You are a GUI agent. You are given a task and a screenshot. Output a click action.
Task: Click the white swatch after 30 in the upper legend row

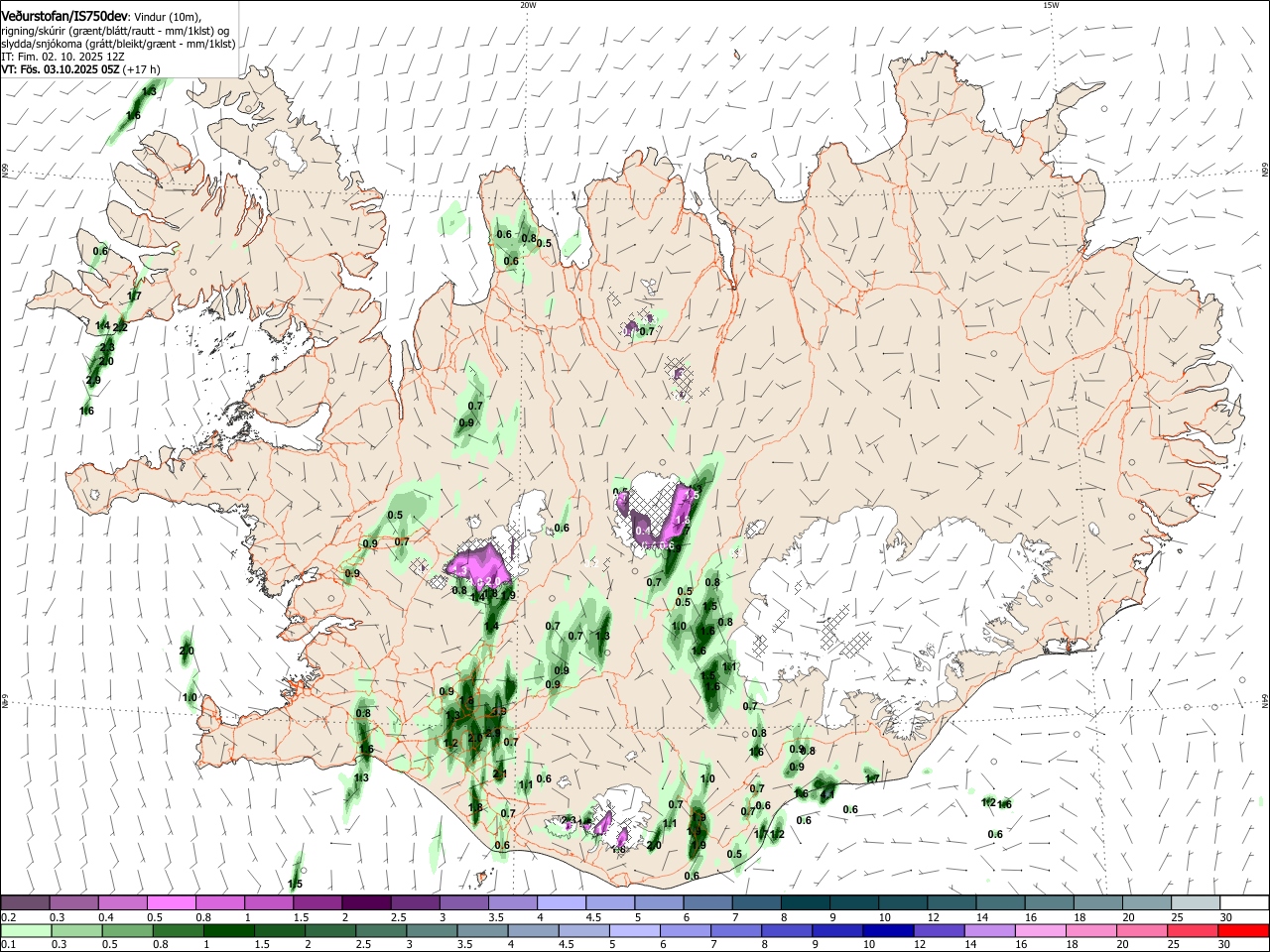(1243, 903)
